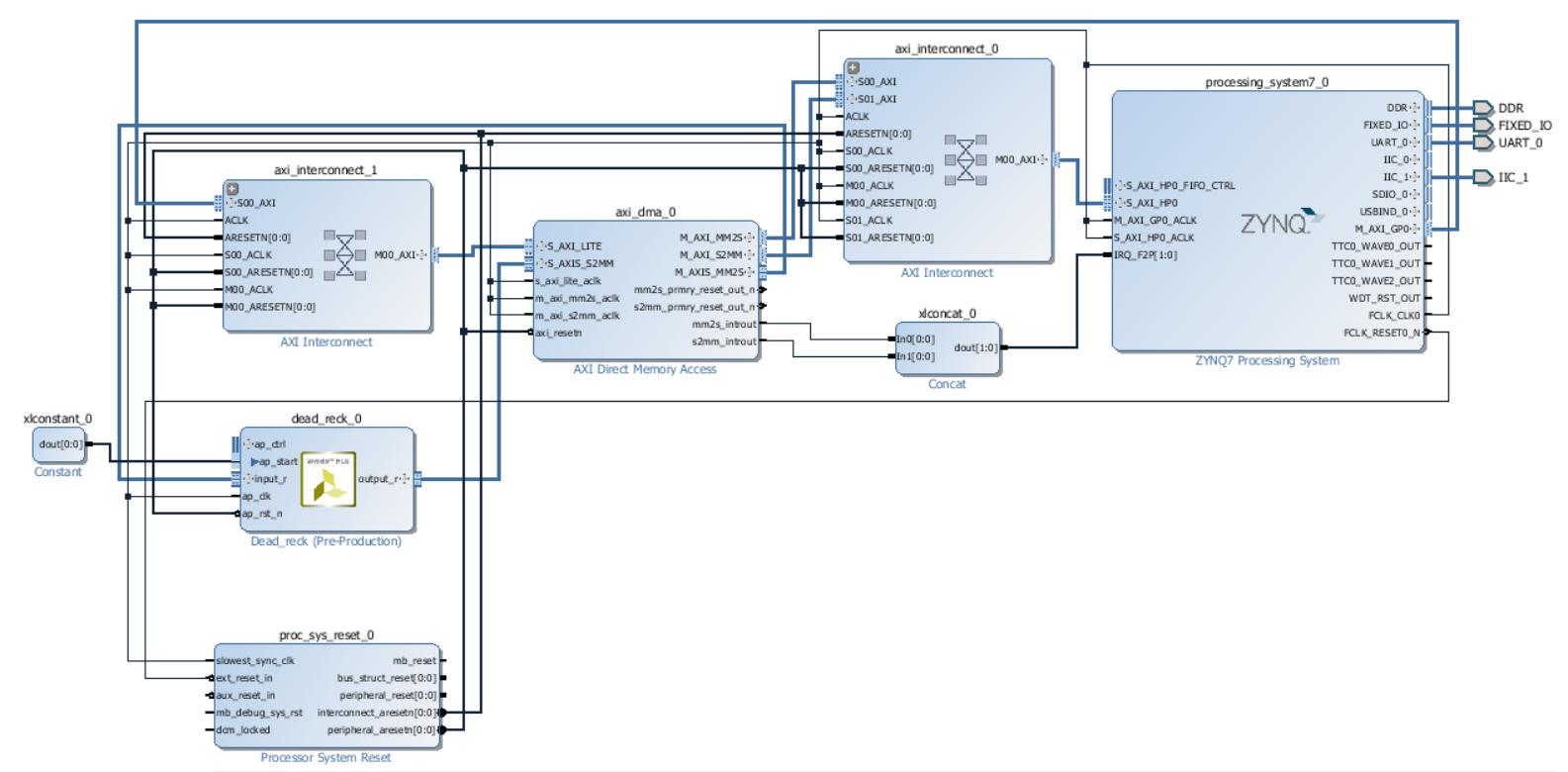This screenshot has height=772, width=1568.
Task: Expand M_AXI_MM2S interface on axi_dma_0
Action: point(750,238)
